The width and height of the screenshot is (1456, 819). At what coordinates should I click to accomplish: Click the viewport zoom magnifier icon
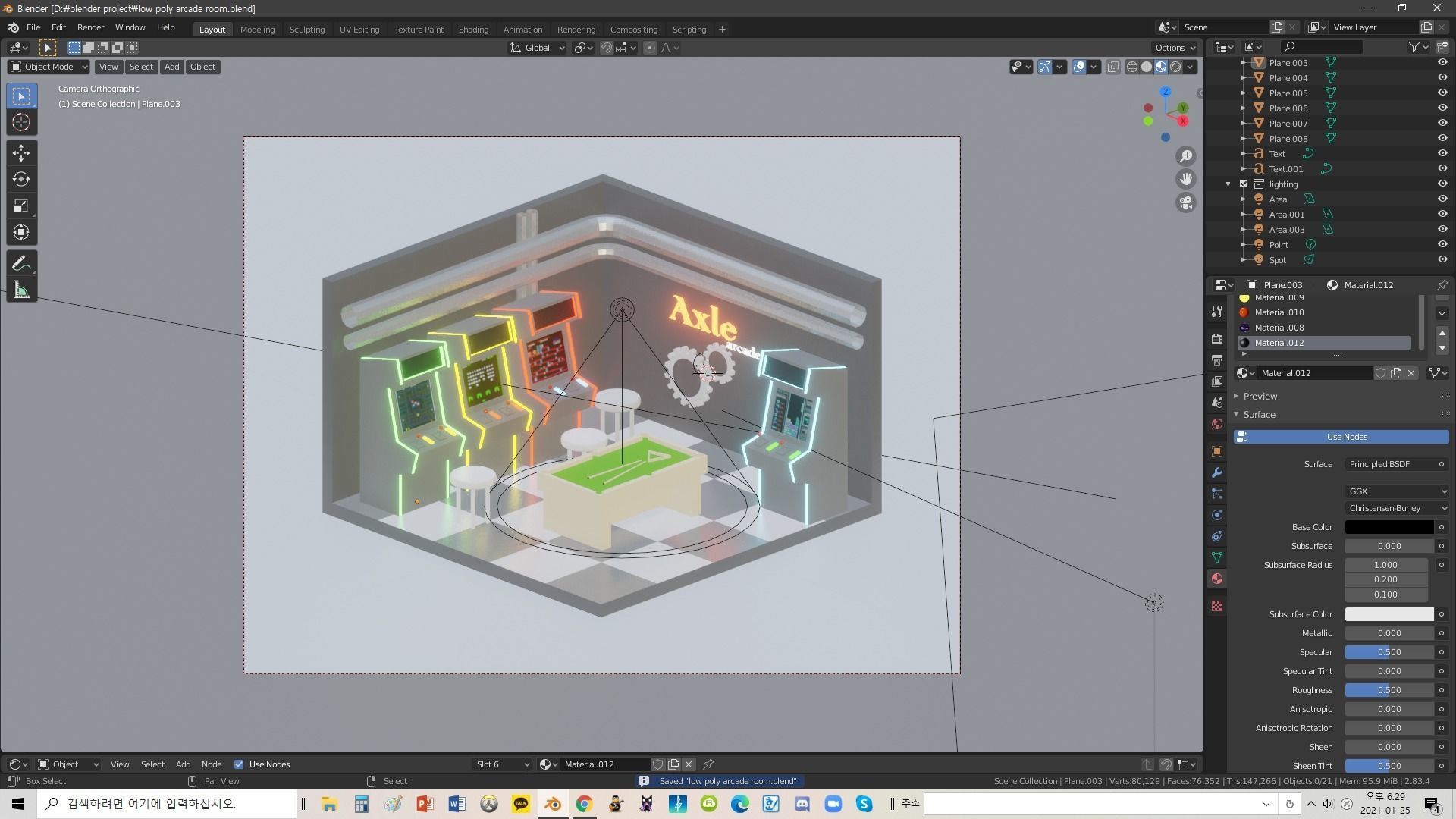pos(1186,156)
